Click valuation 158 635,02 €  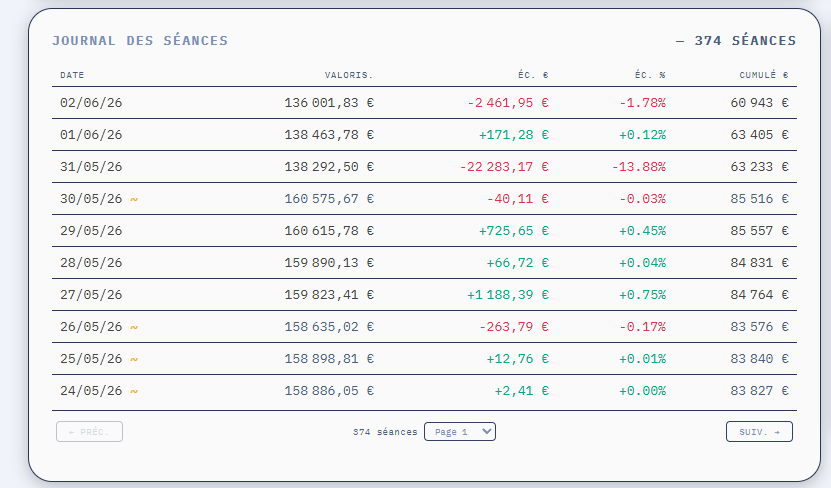pyautogui.click(x=329, y=327)
